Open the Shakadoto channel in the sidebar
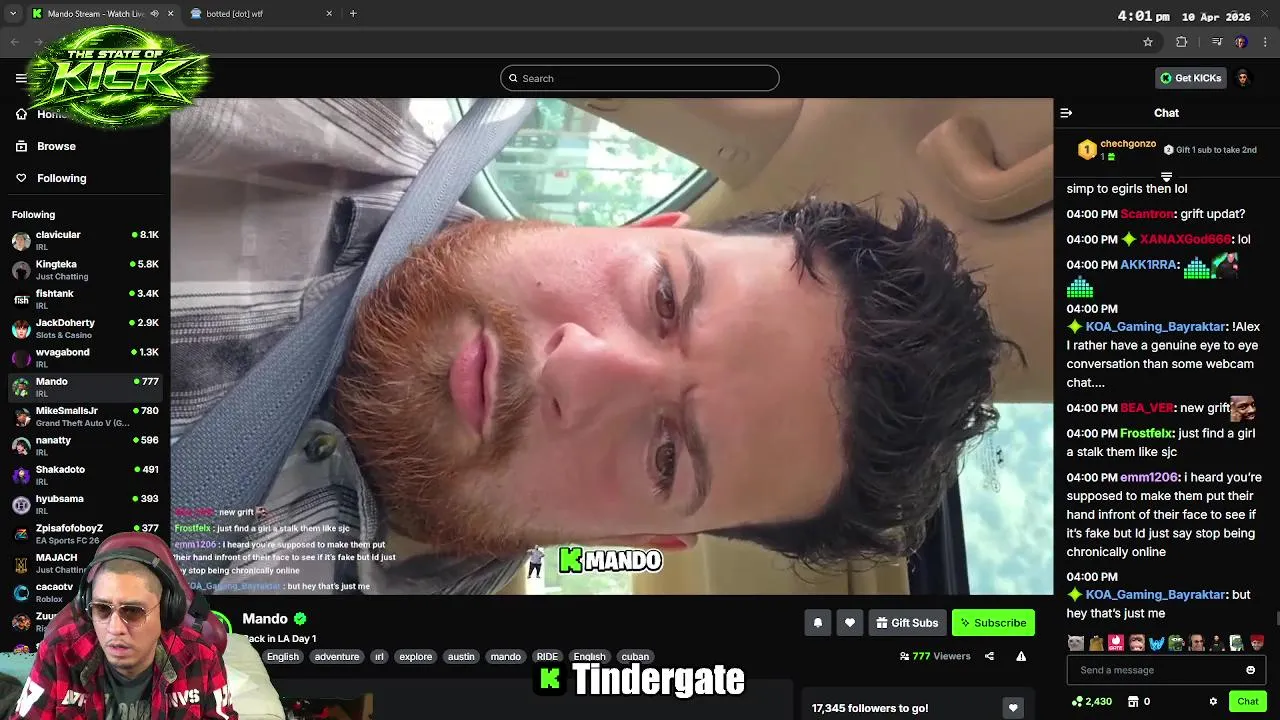This screenshot has width=1280, height=720. [x=85, y=475]
